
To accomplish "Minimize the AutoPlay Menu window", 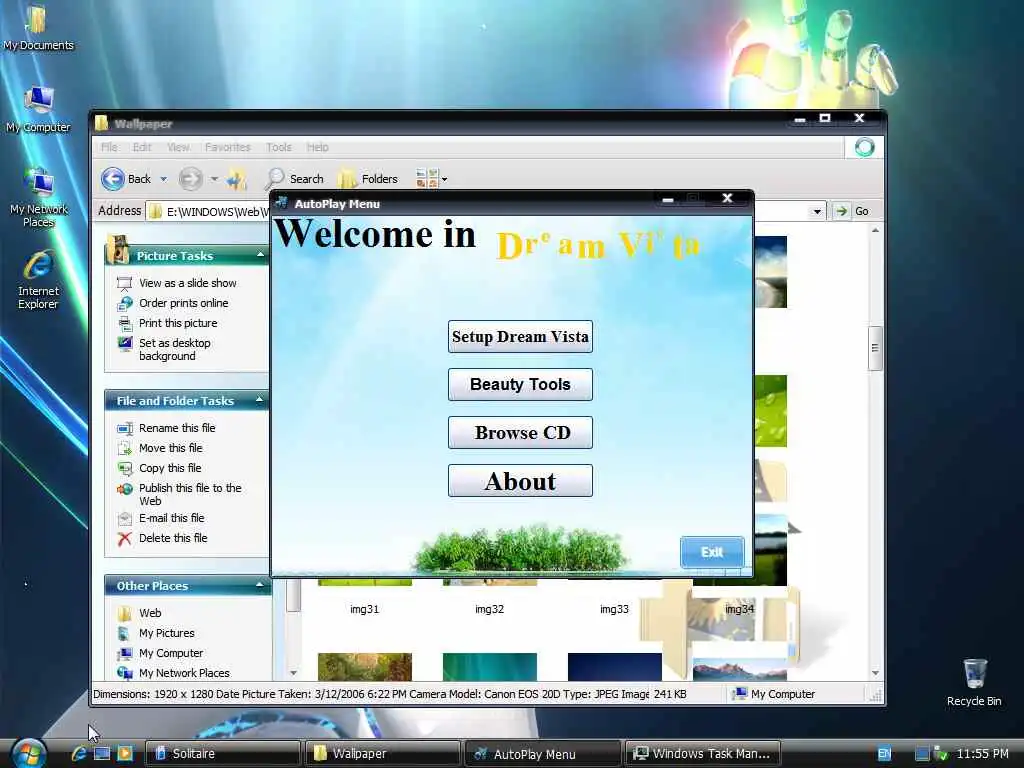I will pos(667,199).
